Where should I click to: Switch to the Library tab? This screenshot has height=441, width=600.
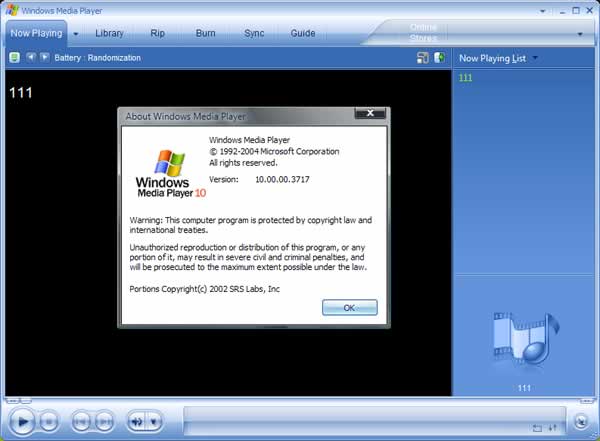pyautogui.click(x=109, y=33)
